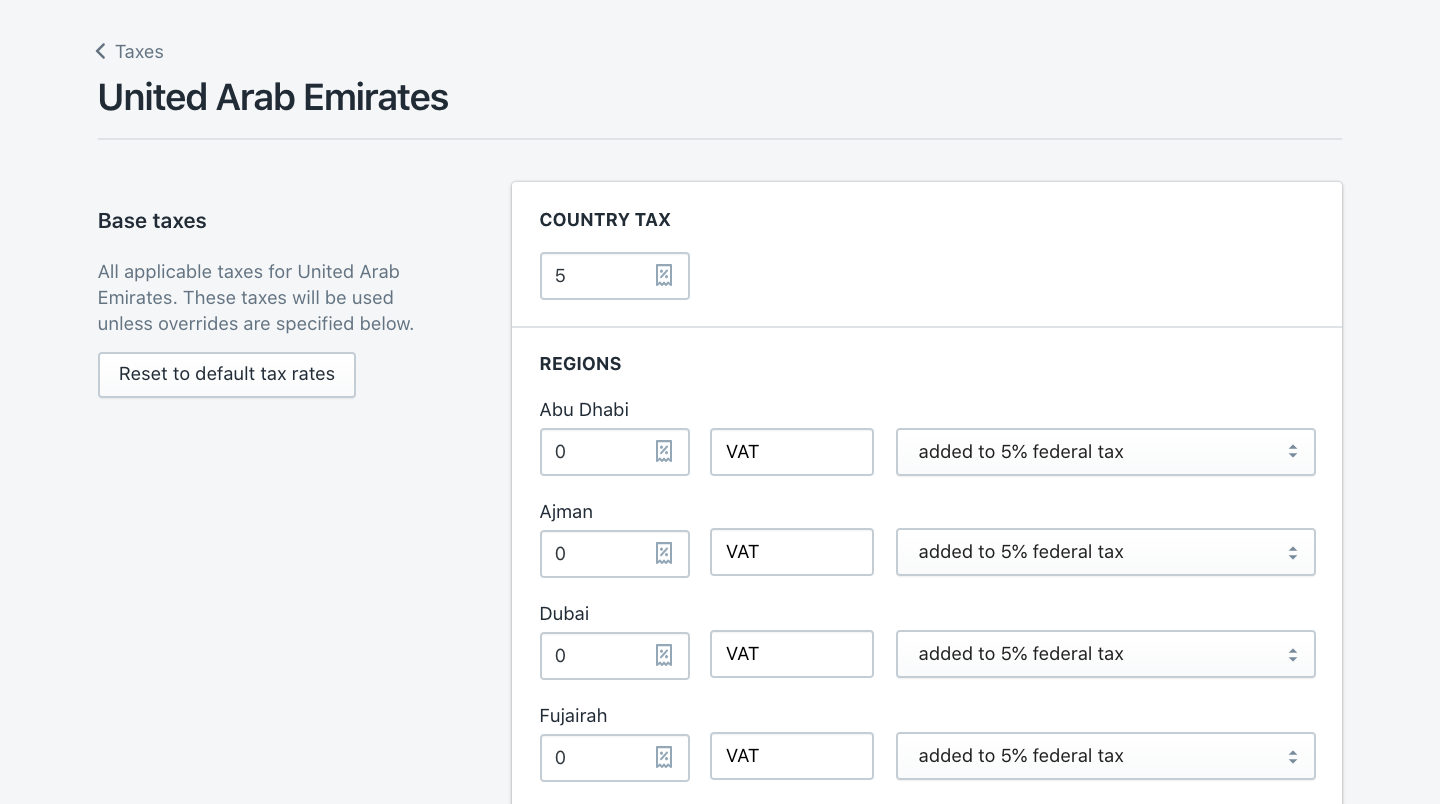Click Fujairah's VAT tax name field
Viewport: 1440px width, 804px height.
(791, 756)
